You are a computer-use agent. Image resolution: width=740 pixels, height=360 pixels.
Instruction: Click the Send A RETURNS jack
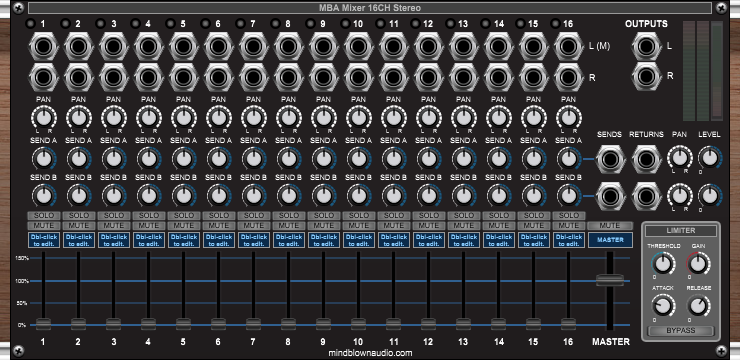(x=647, y=159)
